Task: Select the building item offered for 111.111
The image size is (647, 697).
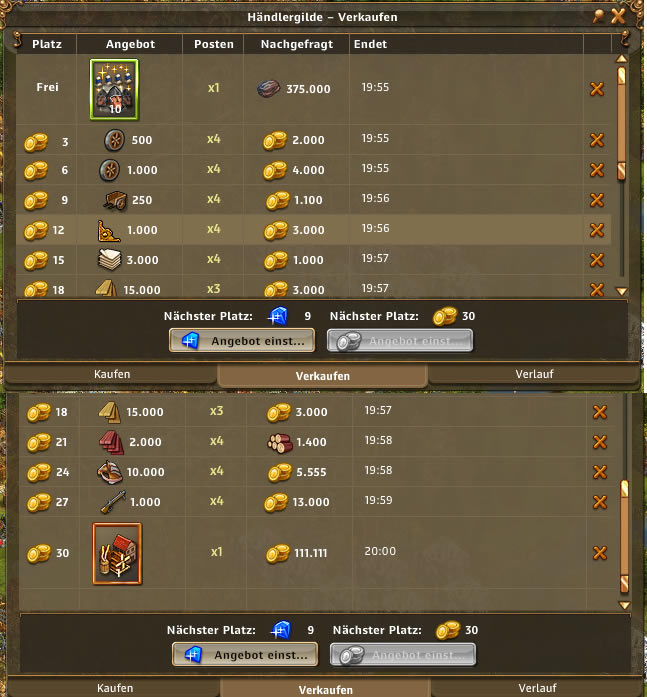Action: point(117,553)
